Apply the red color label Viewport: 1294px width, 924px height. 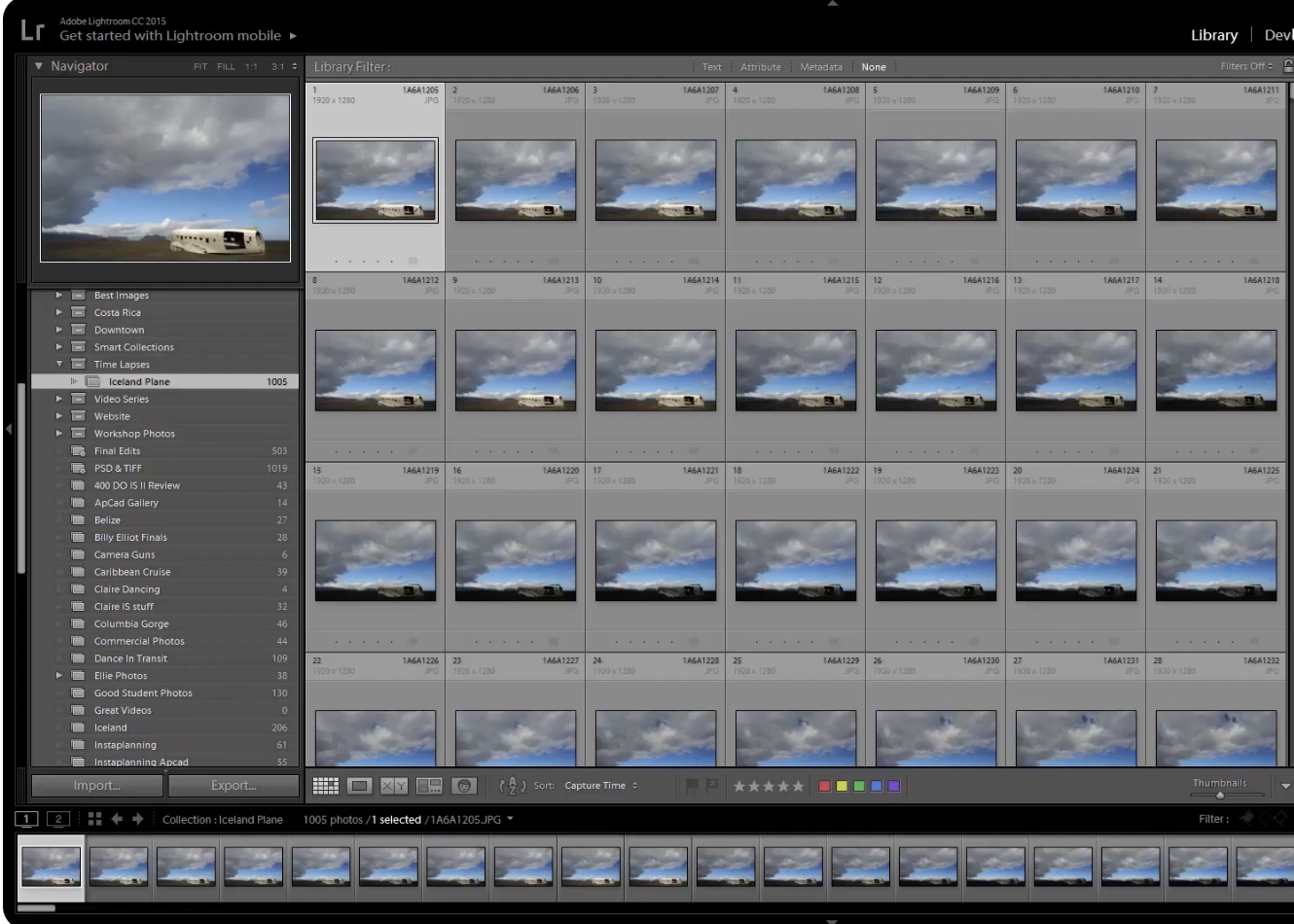click(825, 786)
